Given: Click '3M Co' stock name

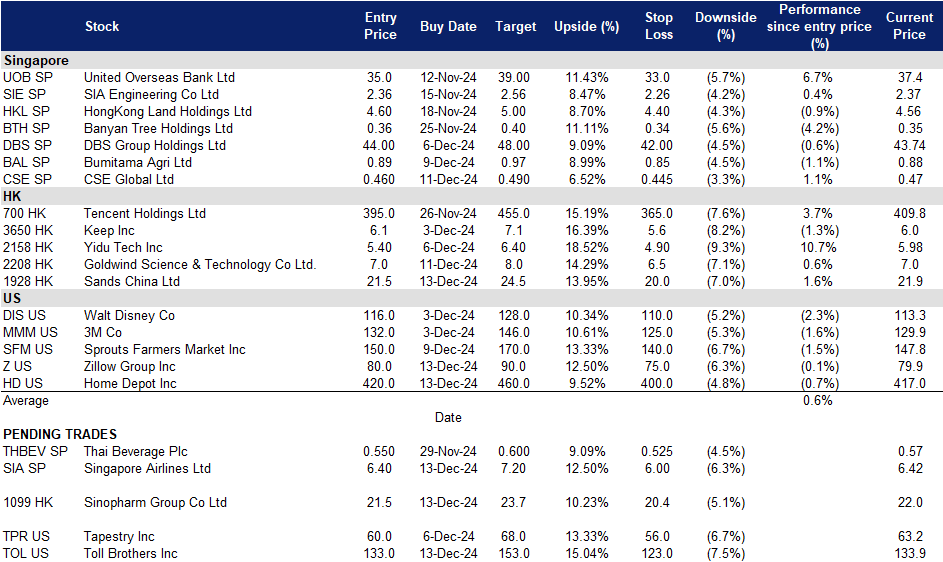Looking at the screenshot, I should click(103, 332).
